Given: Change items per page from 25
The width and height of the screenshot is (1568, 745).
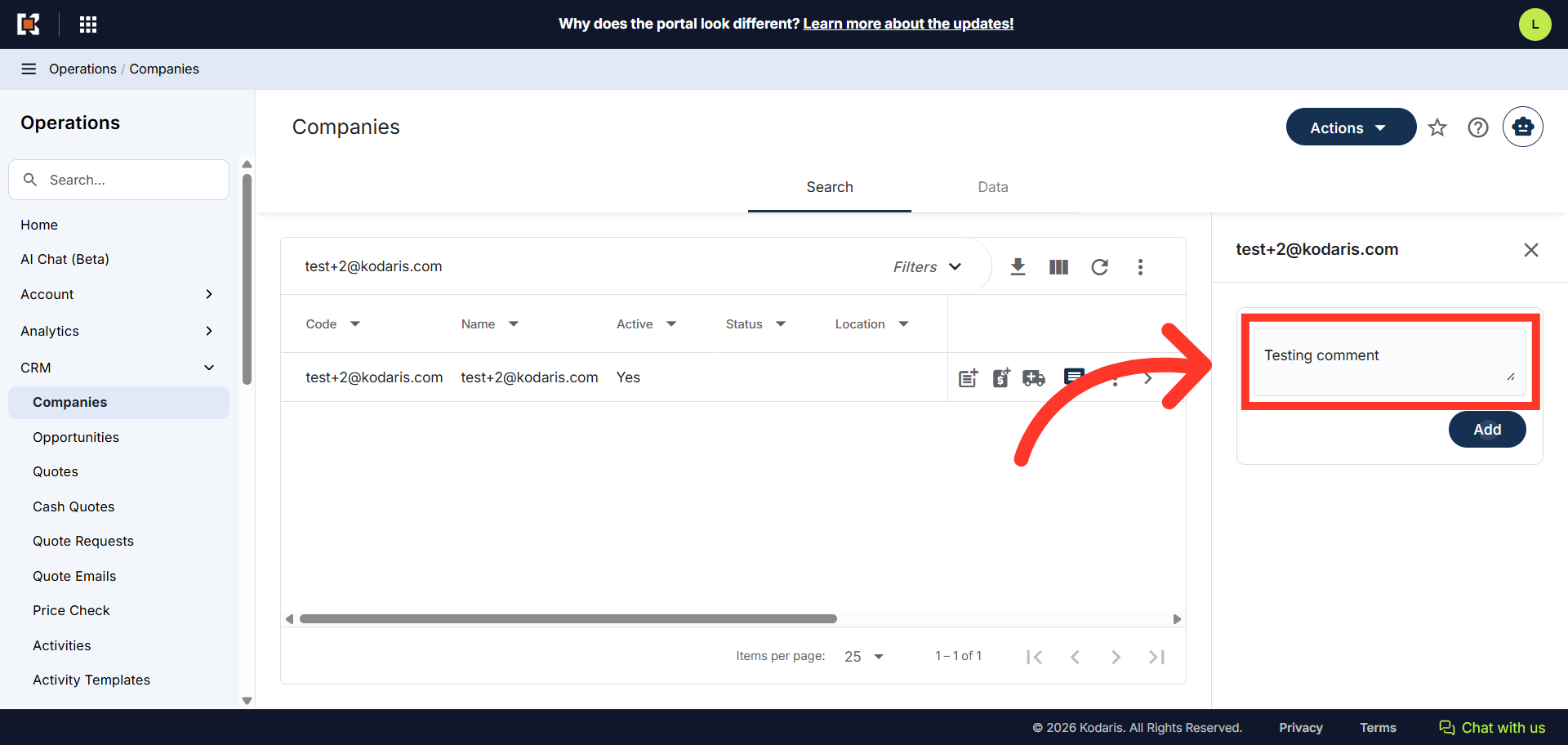Looking at the screenshot, I should (x=864, y=657).
